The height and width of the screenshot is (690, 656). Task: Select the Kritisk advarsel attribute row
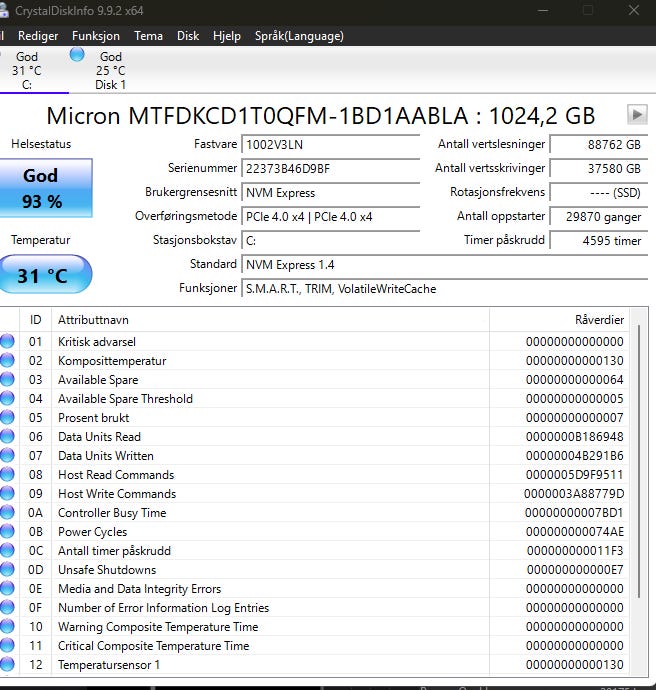[x=314, y=341]
